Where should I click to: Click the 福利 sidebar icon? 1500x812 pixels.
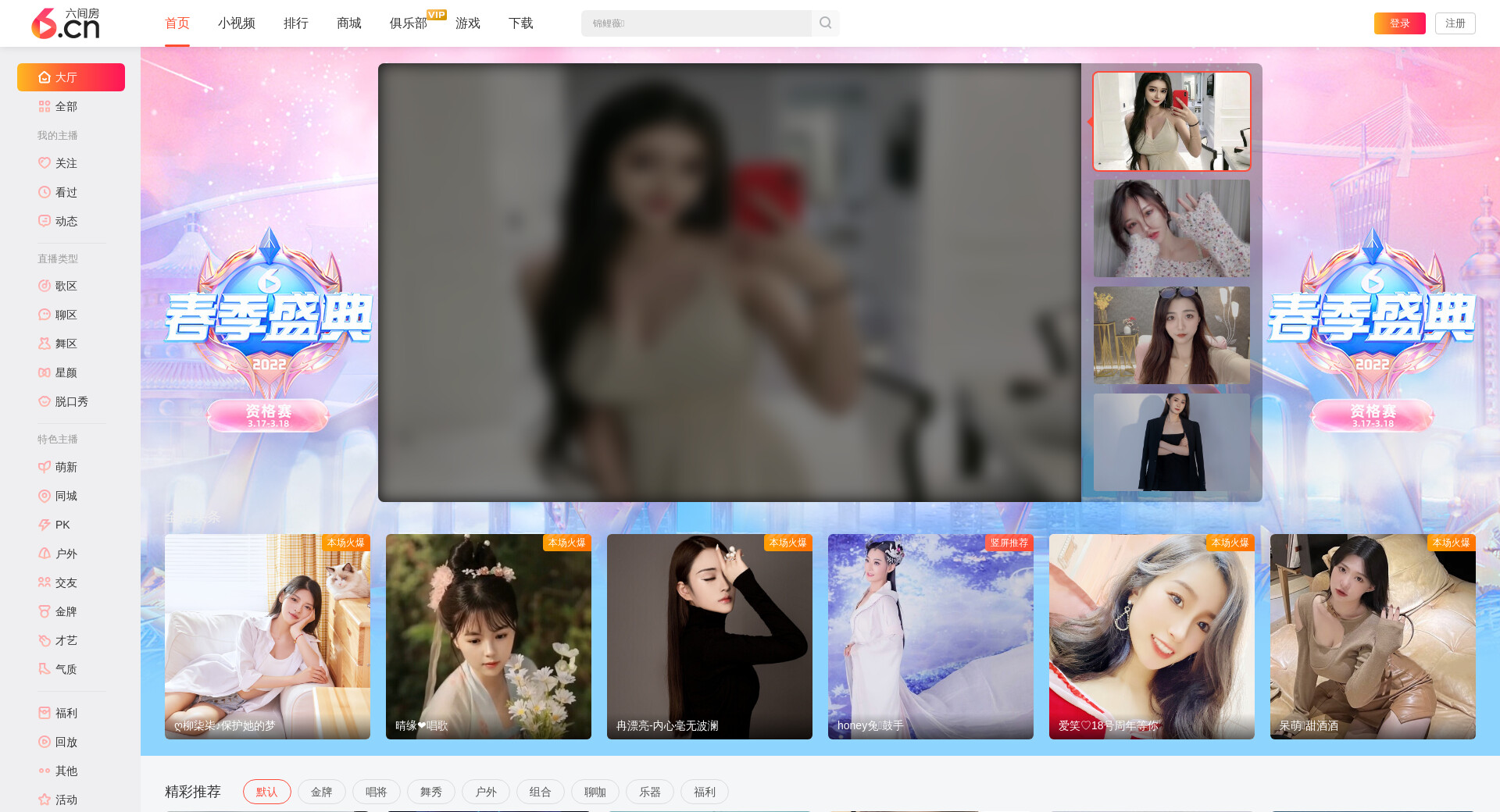click(45, 713)
